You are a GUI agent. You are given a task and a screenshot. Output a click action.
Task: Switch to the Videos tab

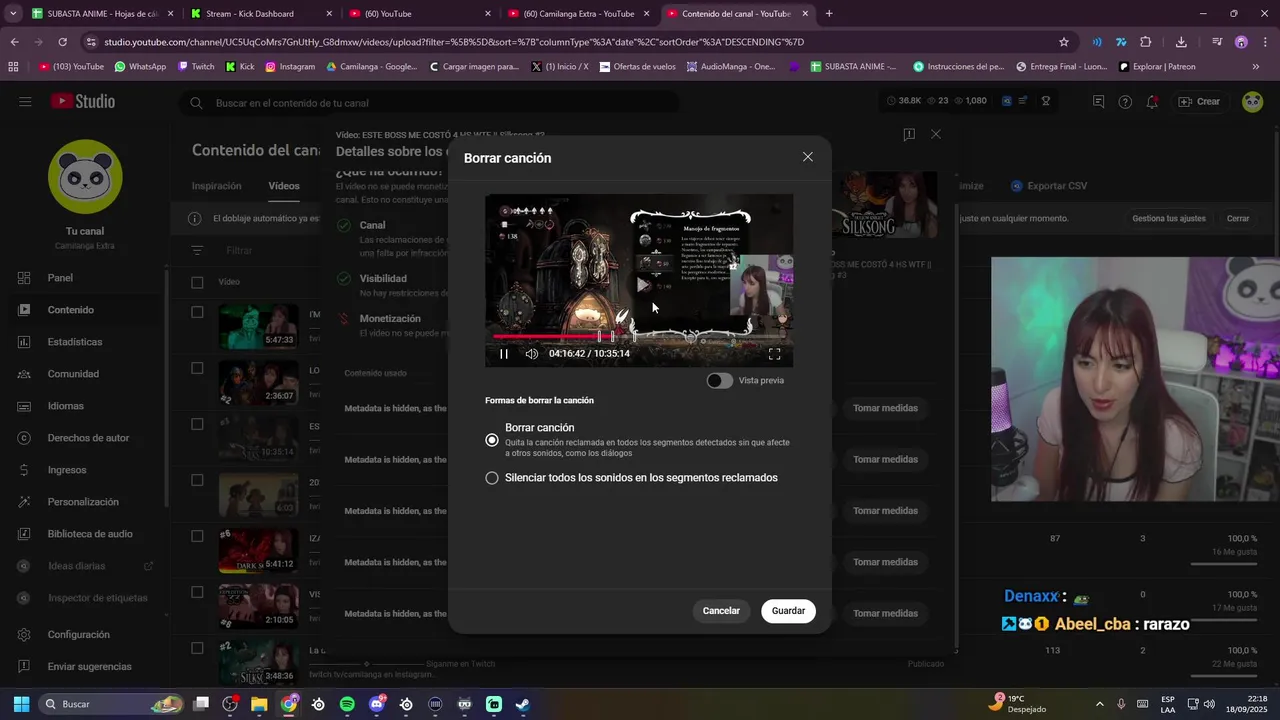click(284, 186)
